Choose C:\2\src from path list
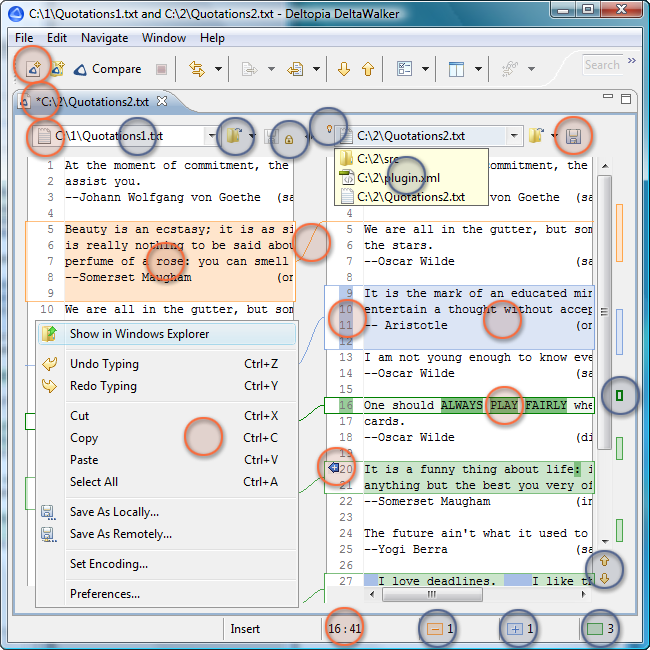This screenshot has width=650, height=650. point(411,158)
